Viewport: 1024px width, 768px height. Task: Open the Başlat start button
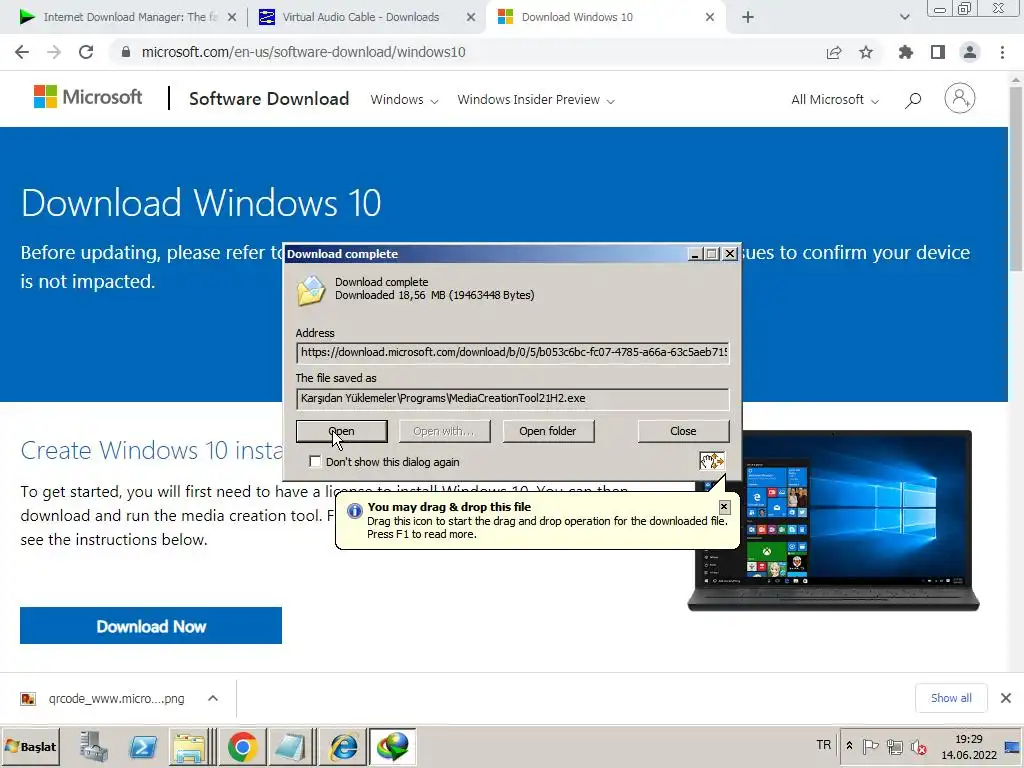tap(31, 746)
